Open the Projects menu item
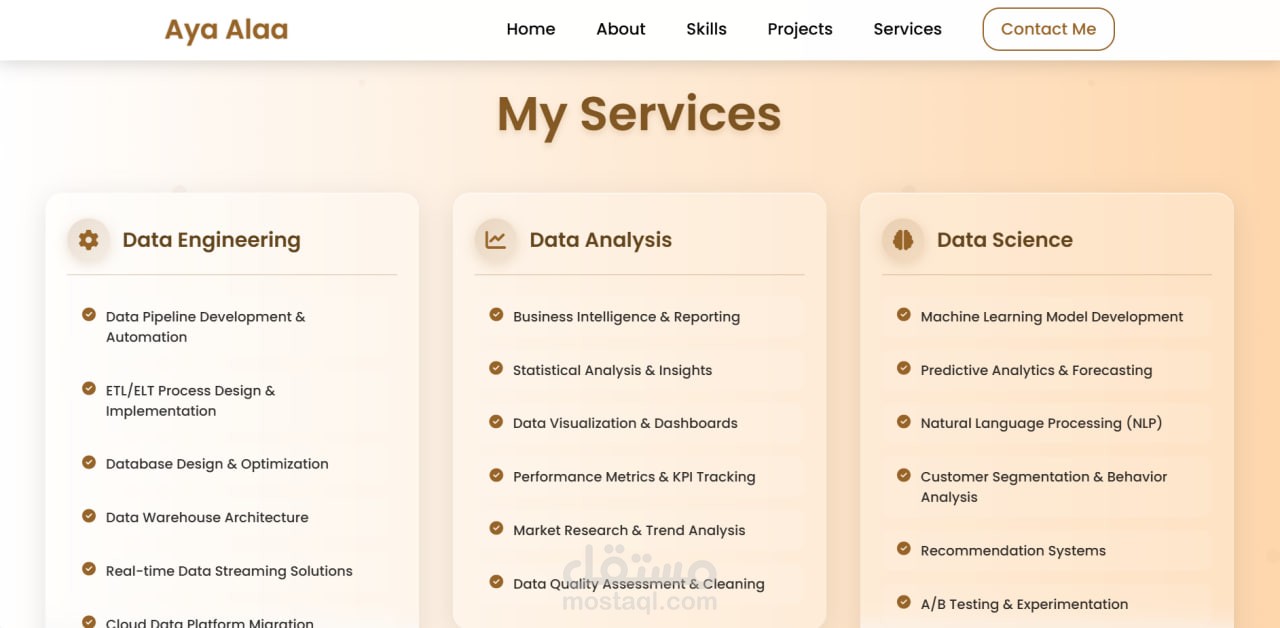 pyautogui.click(x=800, y=29)
